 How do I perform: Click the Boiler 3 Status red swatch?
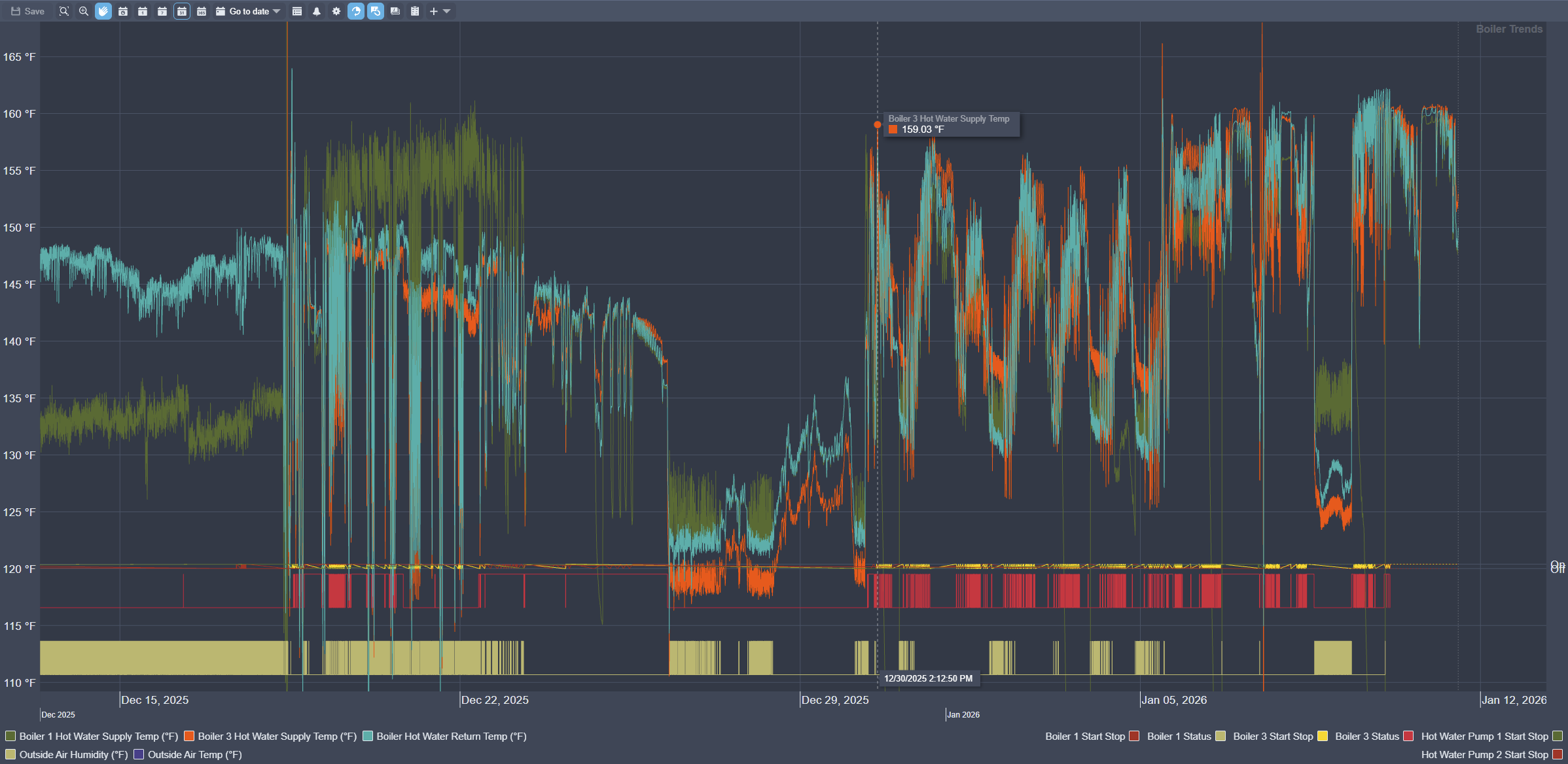tap(1408, 737)
